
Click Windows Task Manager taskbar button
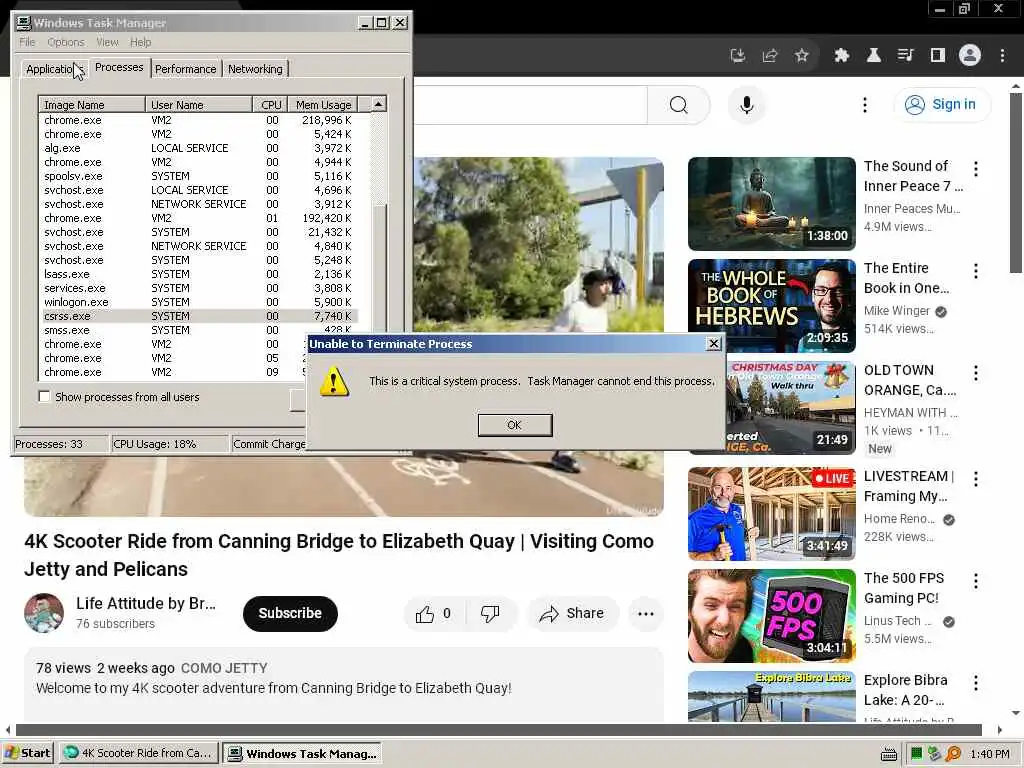tap(302, 753)
